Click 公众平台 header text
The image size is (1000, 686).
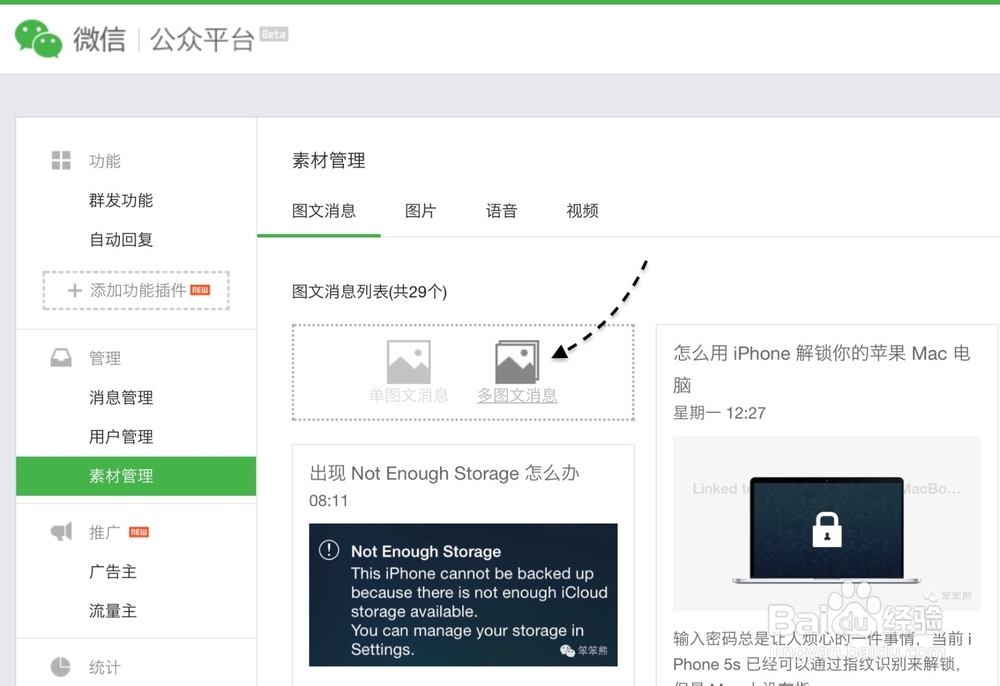point(202,40)
